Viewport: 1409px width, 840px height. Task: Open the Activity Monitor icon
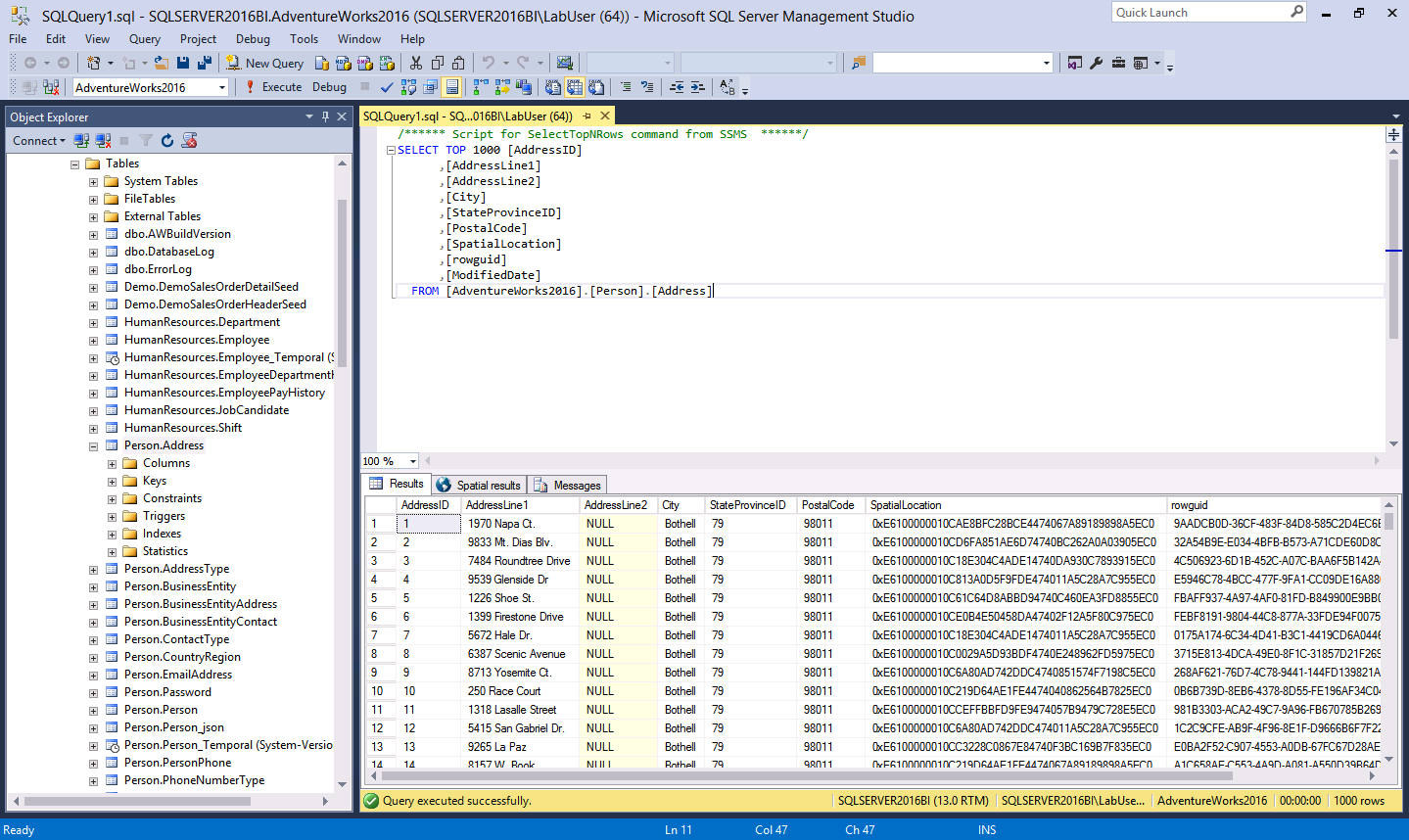[x=565, y=63]
